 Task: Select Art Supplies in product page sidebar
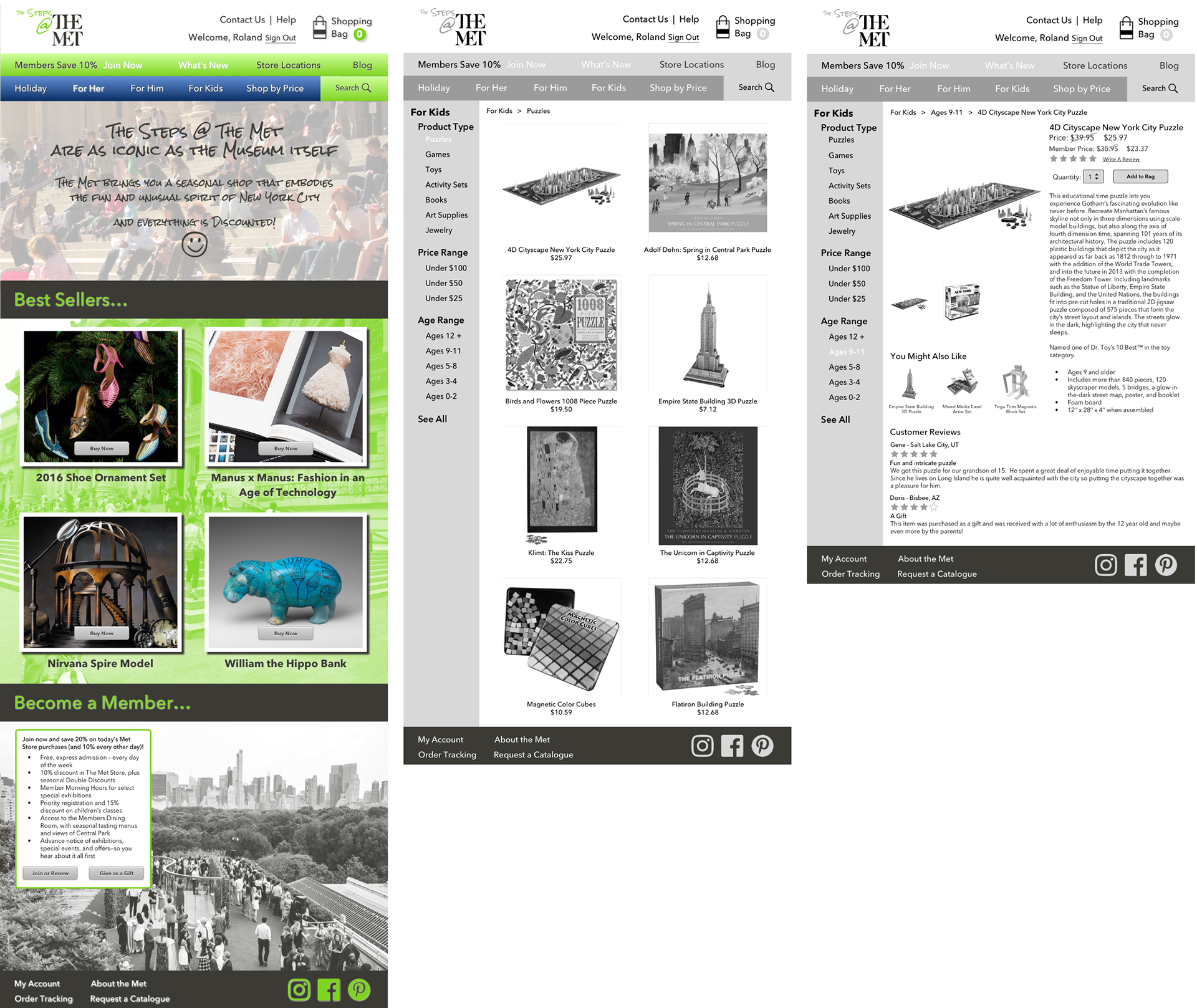tap(850, 216)
